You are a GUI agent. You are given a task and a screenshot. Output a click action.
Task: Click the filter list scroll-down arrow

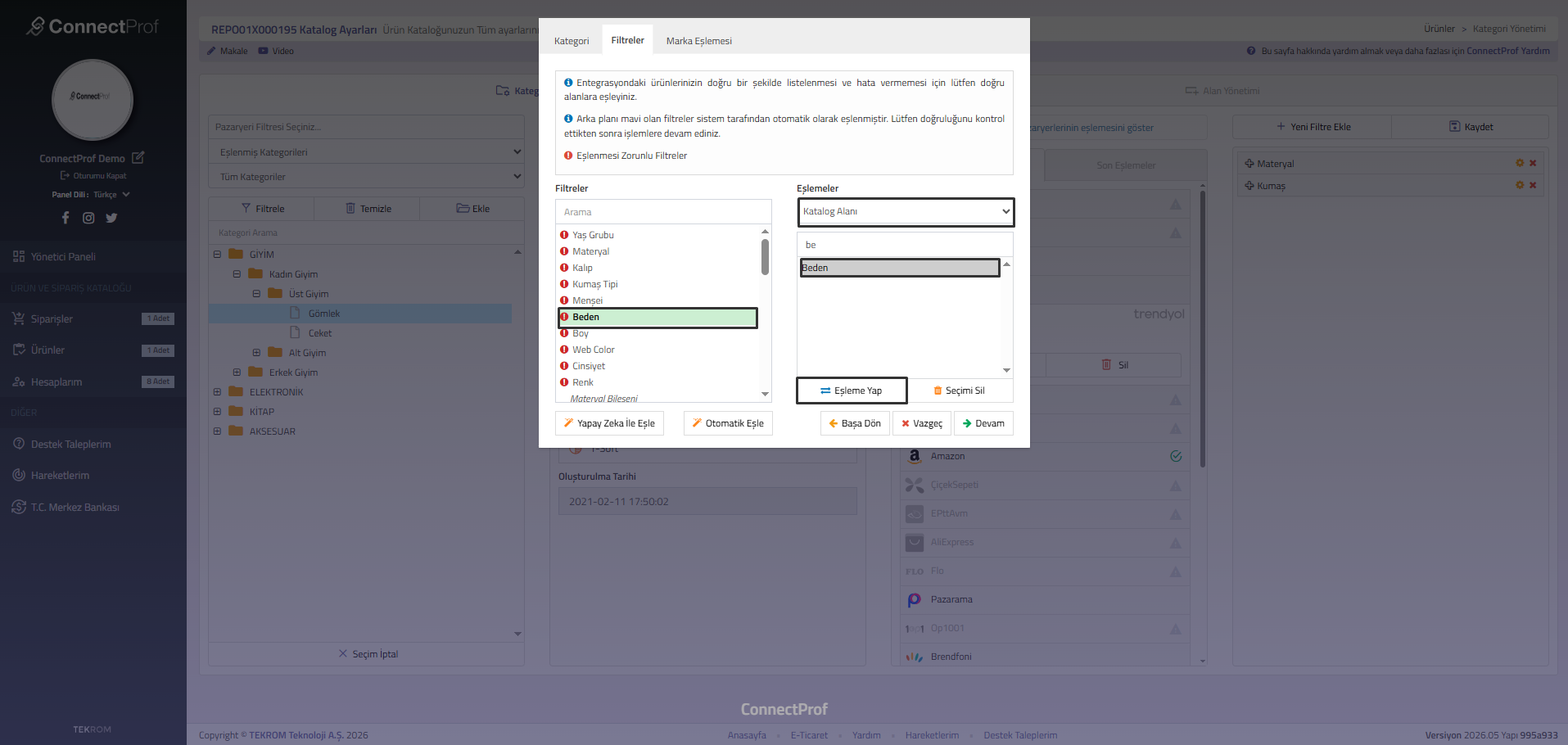click(x=765, y=395)
